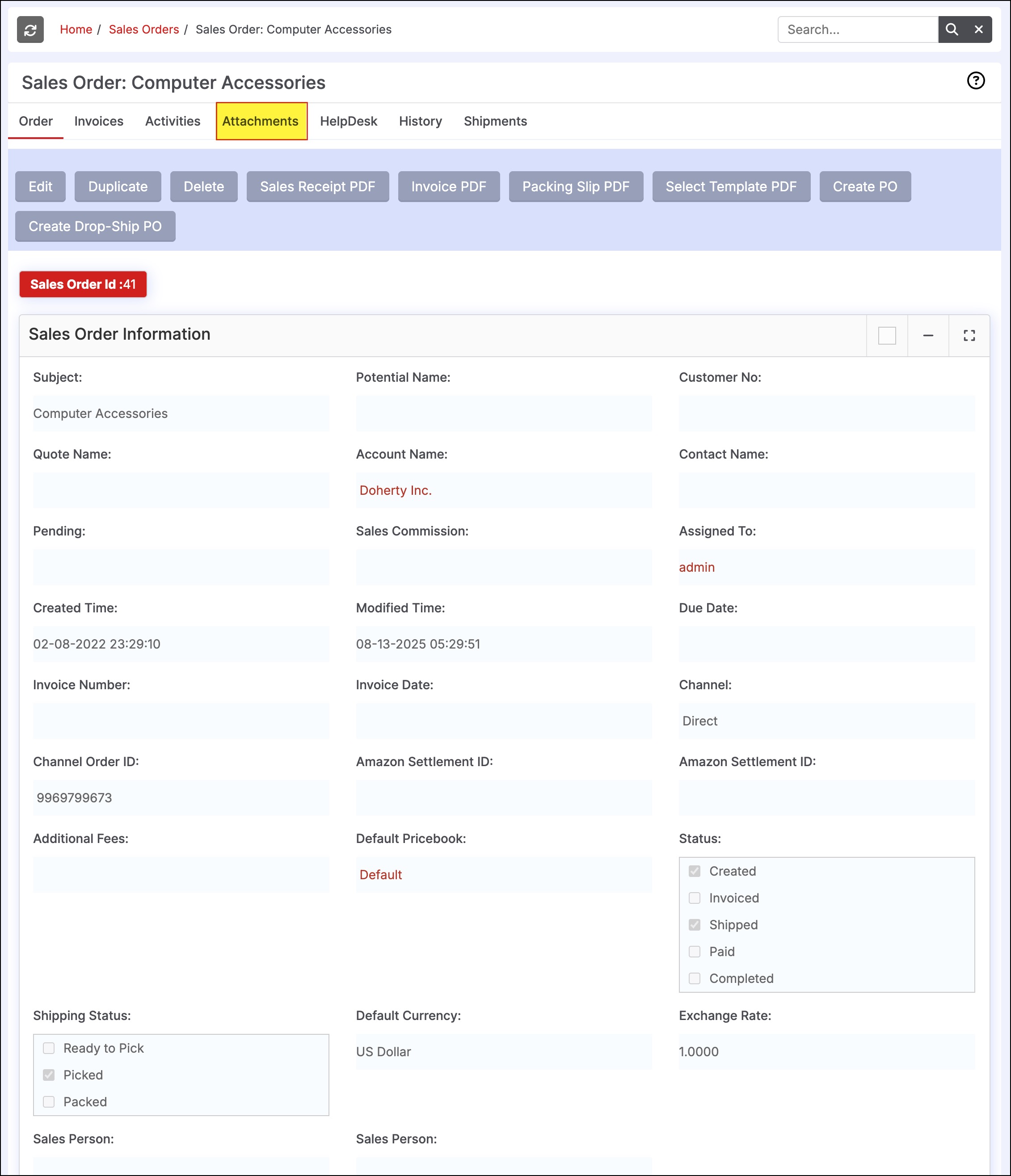The image size is (1011, 1176).
Task: Click the page title Sales Order: Computer Accessories
Action: 174,83
